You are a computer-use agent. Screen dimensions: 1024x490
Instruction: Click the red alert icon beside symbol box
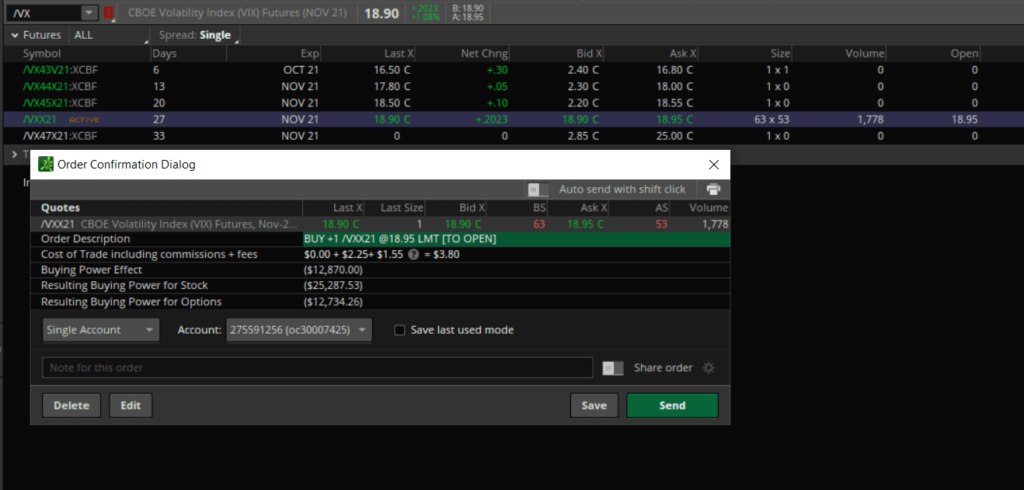pyautogui.click(x=108, y=13)
